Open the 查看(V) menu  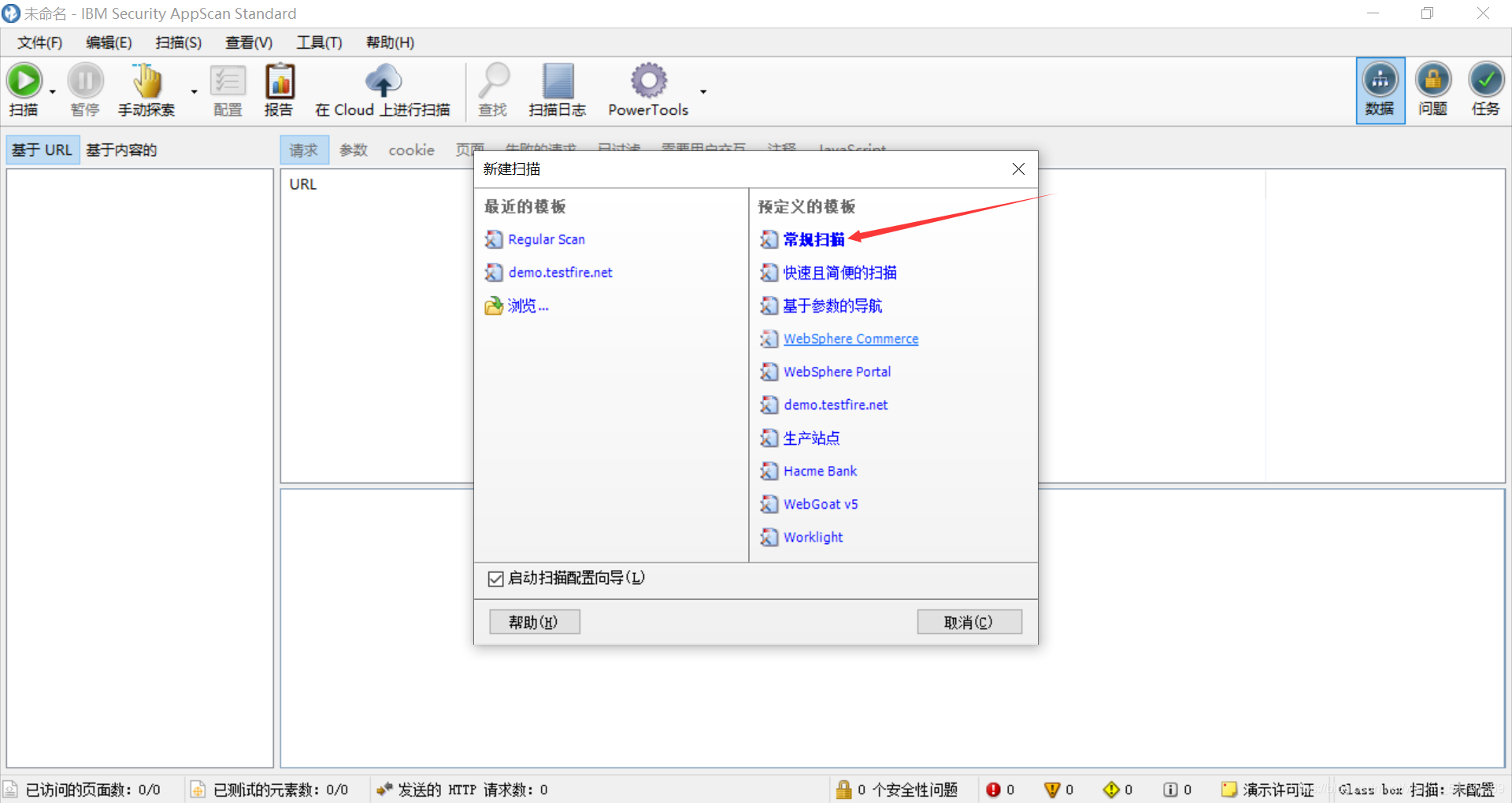249,43
